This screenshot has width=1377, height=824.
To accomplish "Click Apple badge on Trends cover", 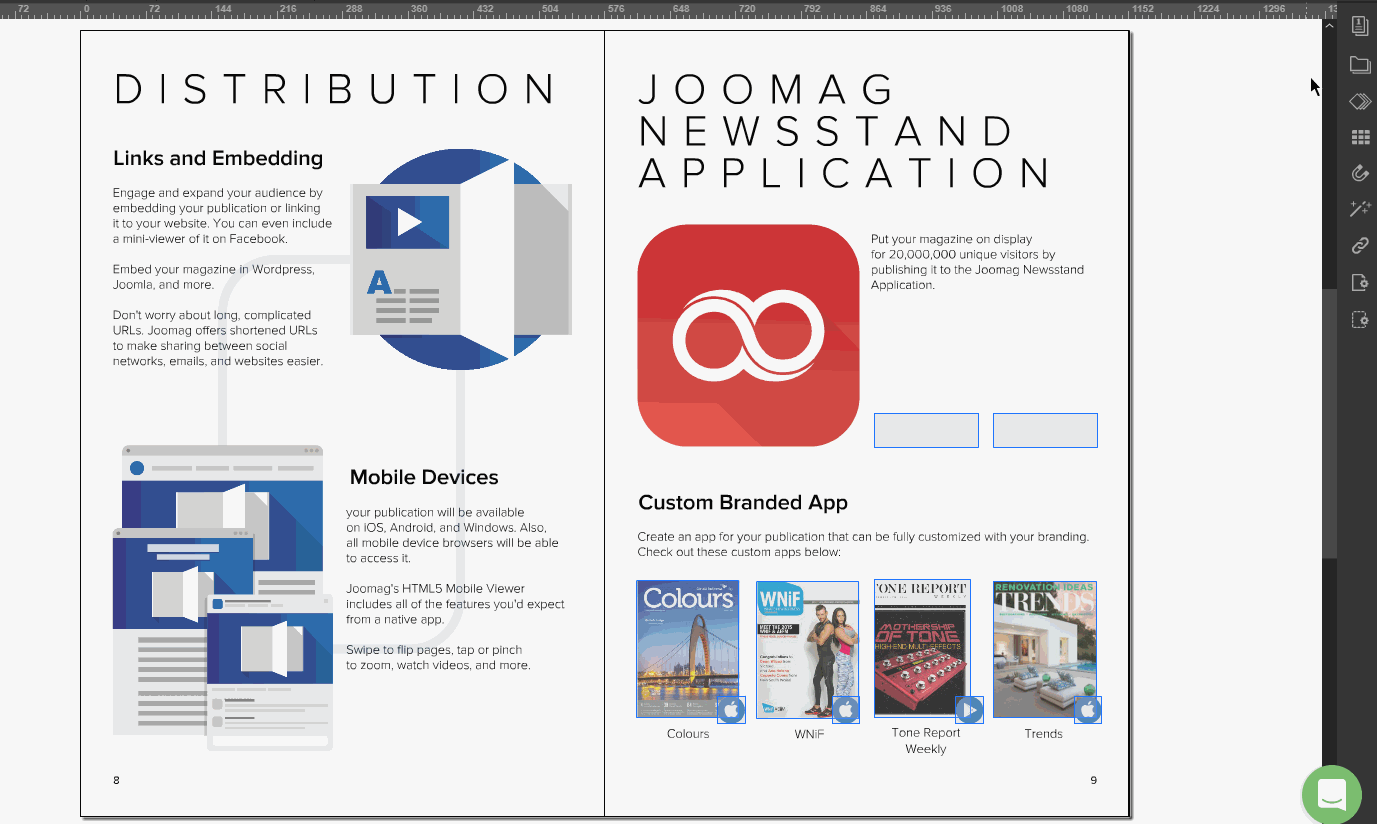I will pos(1088,710).
